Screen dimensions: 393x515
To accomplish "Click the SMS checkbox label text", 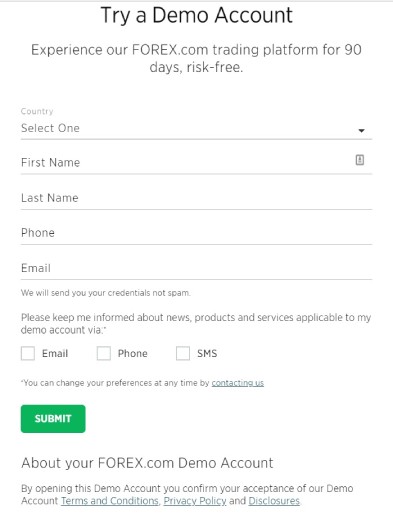I will coord(207,353).
